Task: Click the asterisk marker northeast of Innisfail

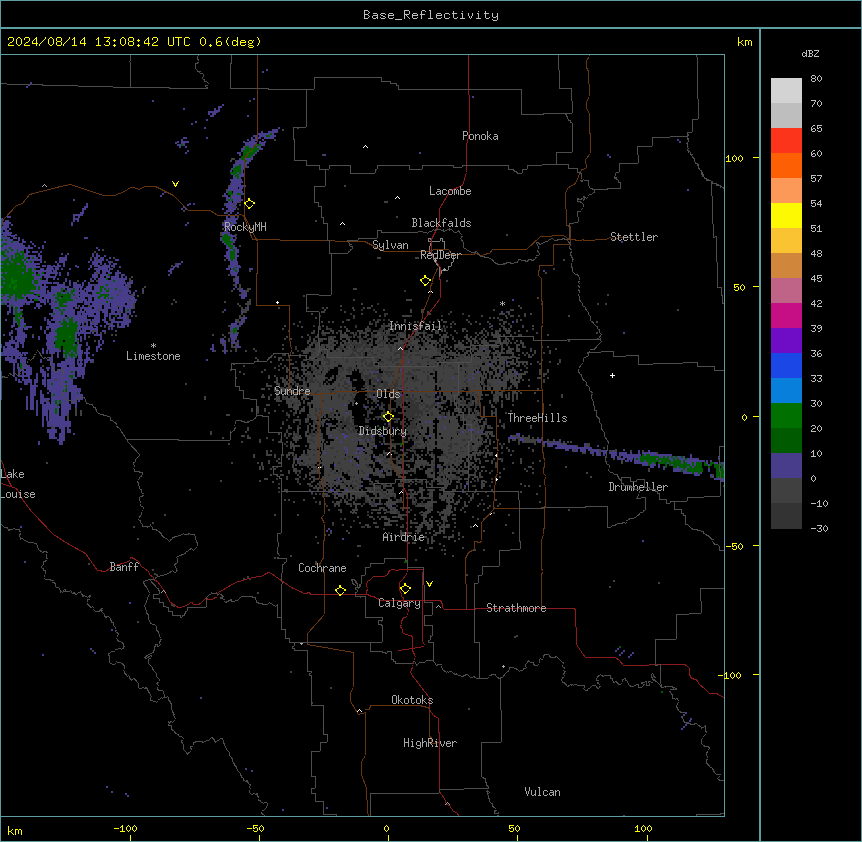Action: pos(502,303)
